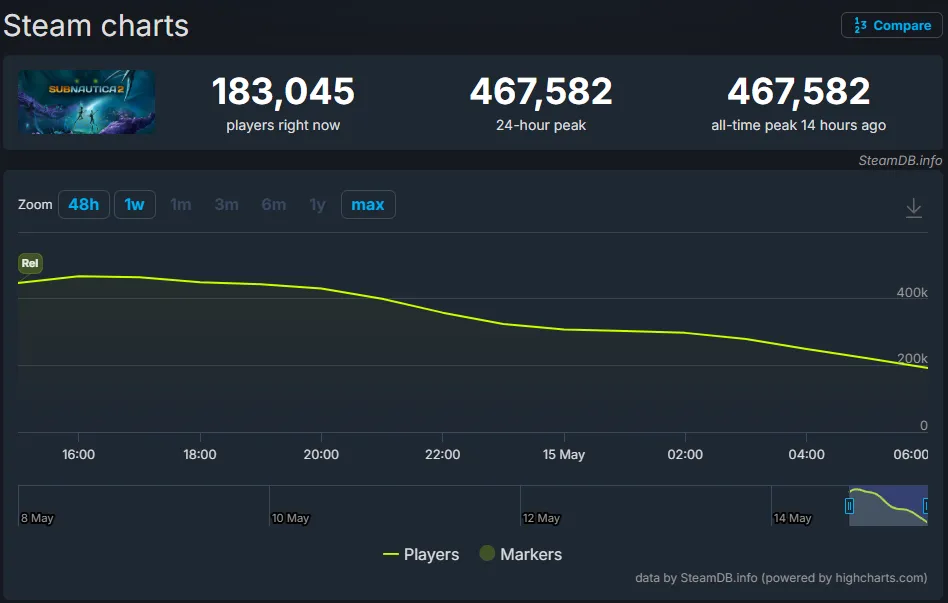Click the Compare button

(x=891, y=25)
